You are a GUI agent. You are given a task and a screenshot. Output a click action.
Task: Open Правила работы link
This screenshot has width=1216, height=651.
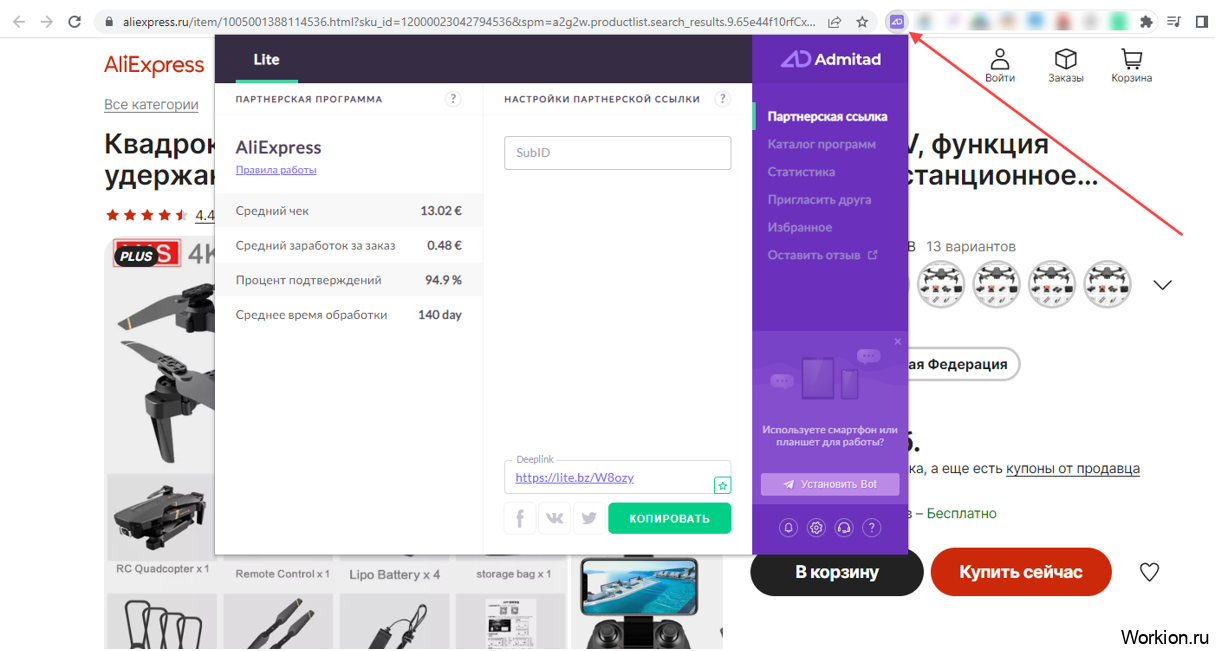276,170
